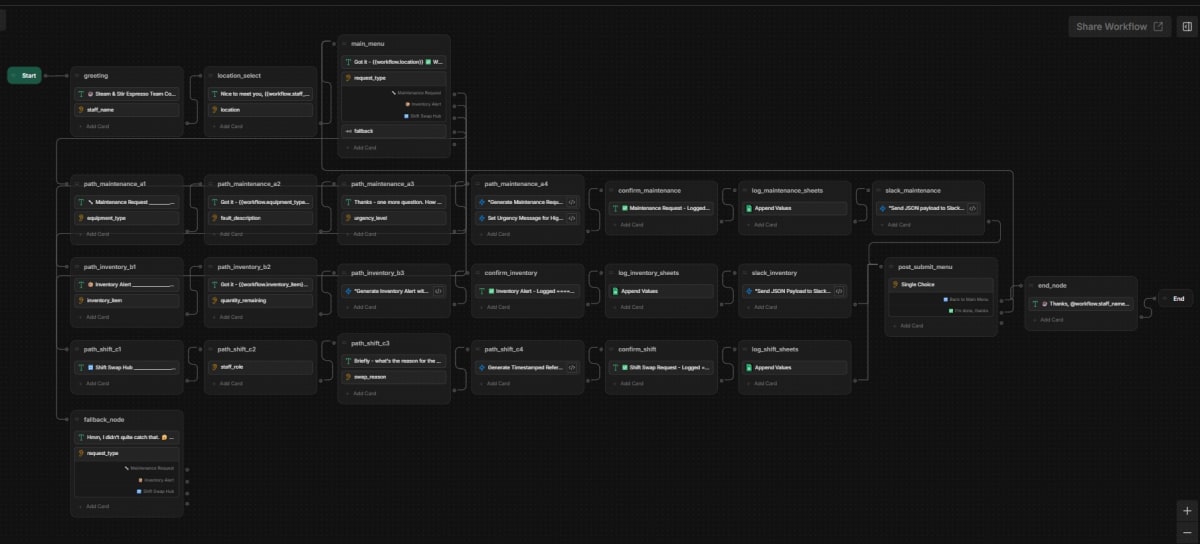1200x544 pixels.
Task: Click the capture icon beside location field
Action: coord(215,109)
